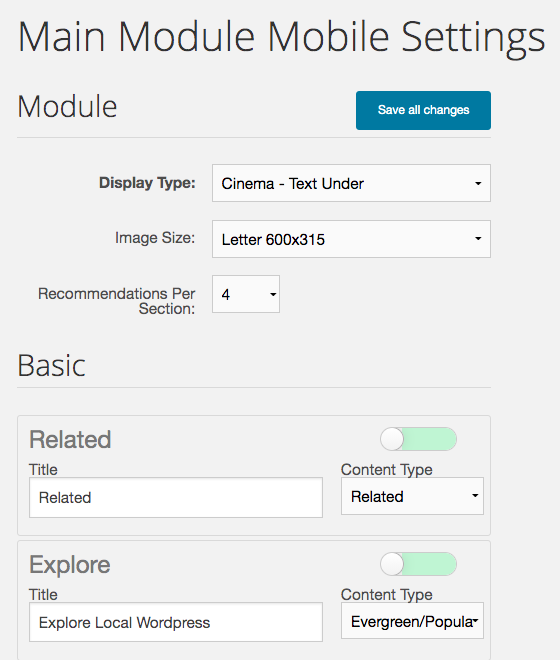
Task: Toggle the Related section switch
Action: tap(418, 439)
